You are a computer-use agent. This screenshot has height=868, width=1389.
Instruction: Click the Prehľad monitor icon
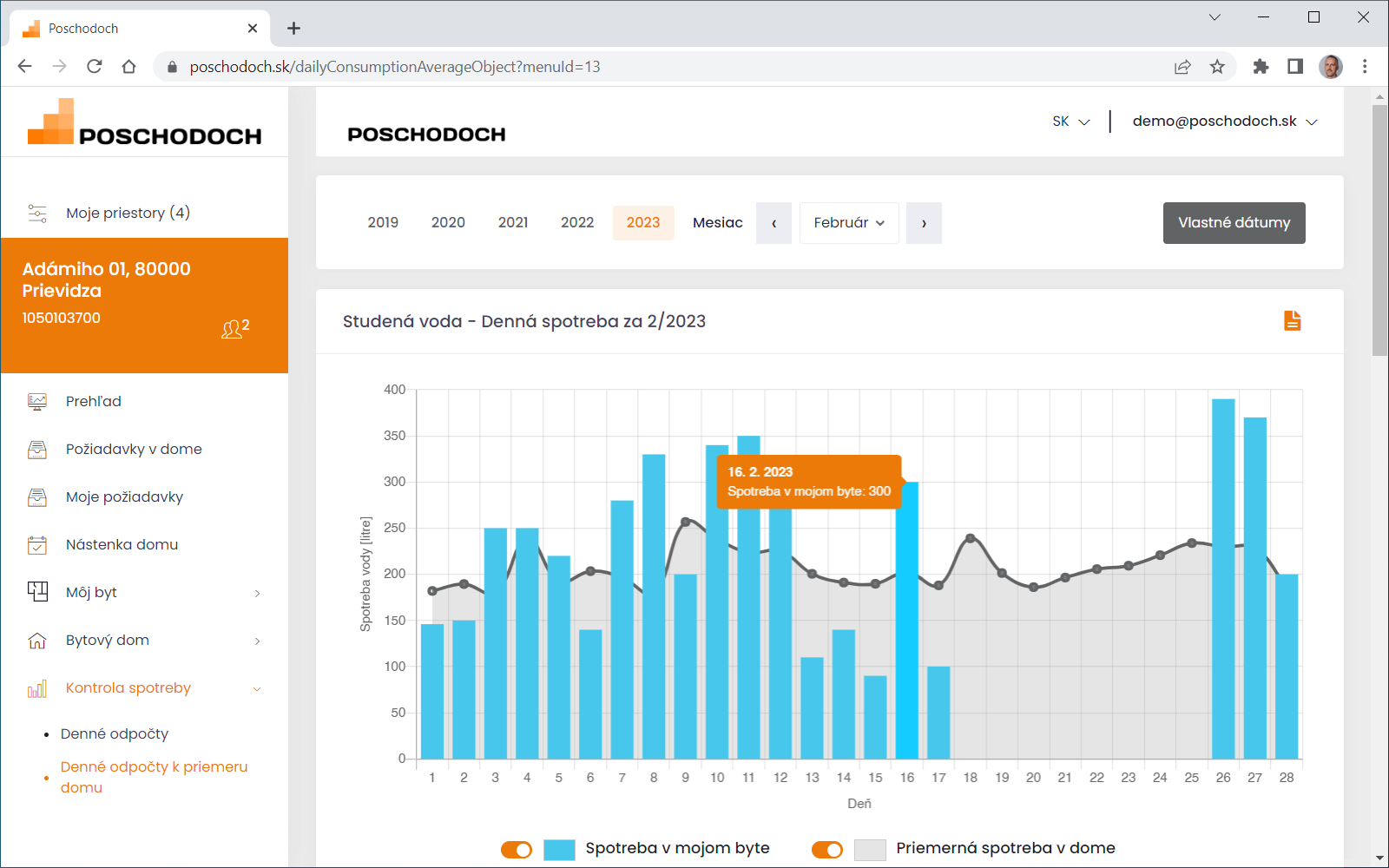(37, 402)
